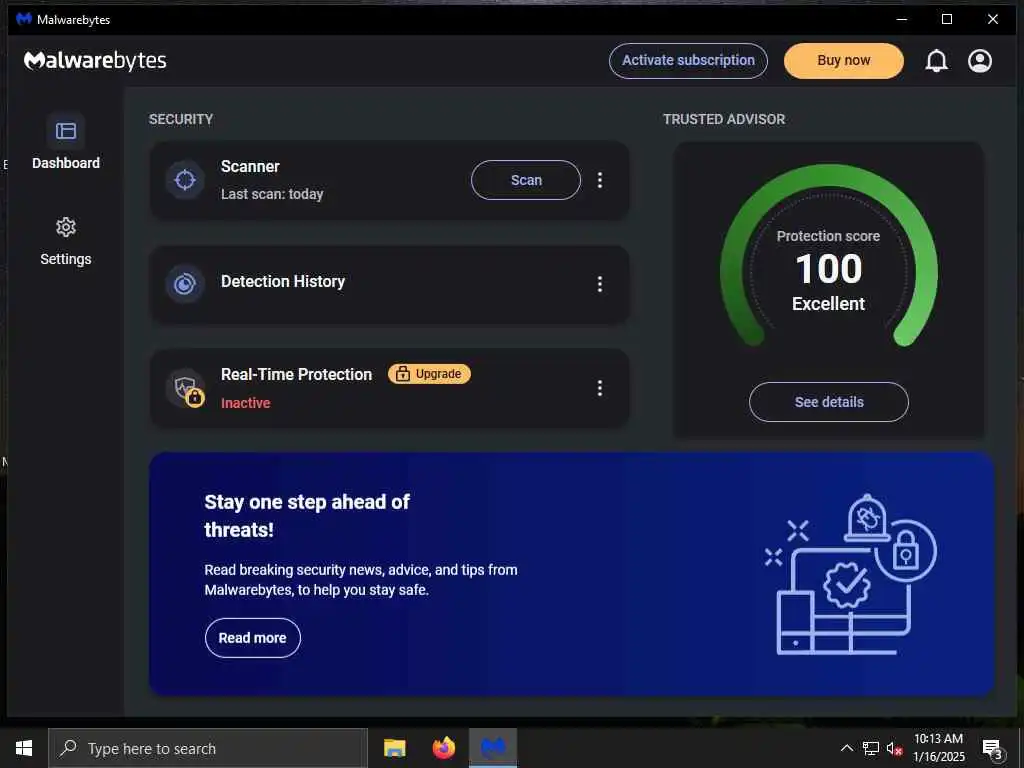Click the taskbar clock and date
Image resolution: width=1024 pixels, height=768 pixels.
click(938, 748)
